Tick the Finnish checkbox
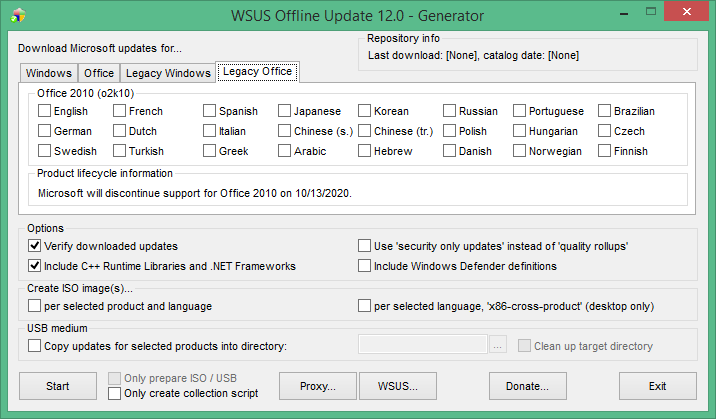This screenshot has height=419, width=716. tap(604, 151)
